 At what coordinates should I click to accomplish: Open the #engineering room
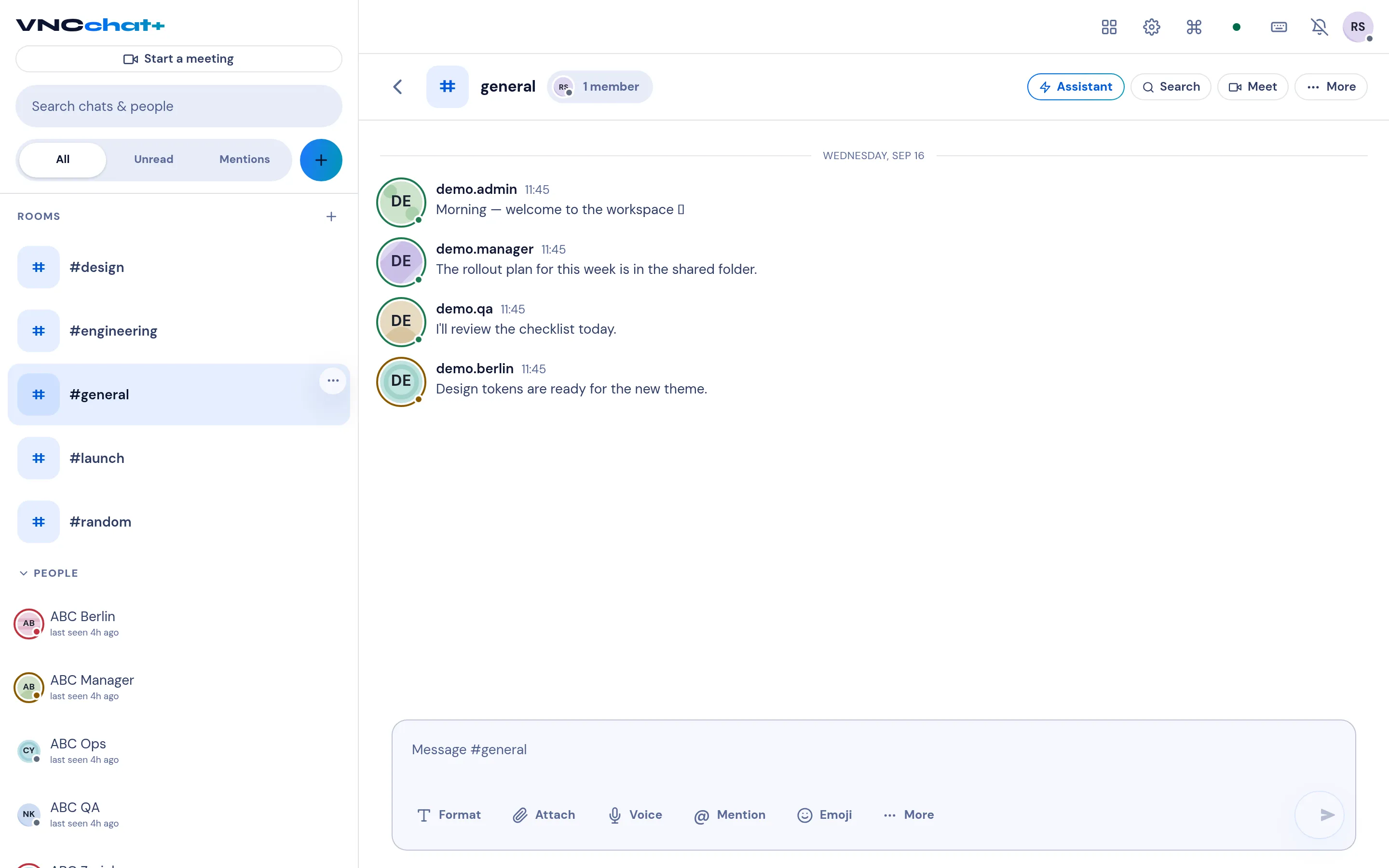tap(178, 331)
